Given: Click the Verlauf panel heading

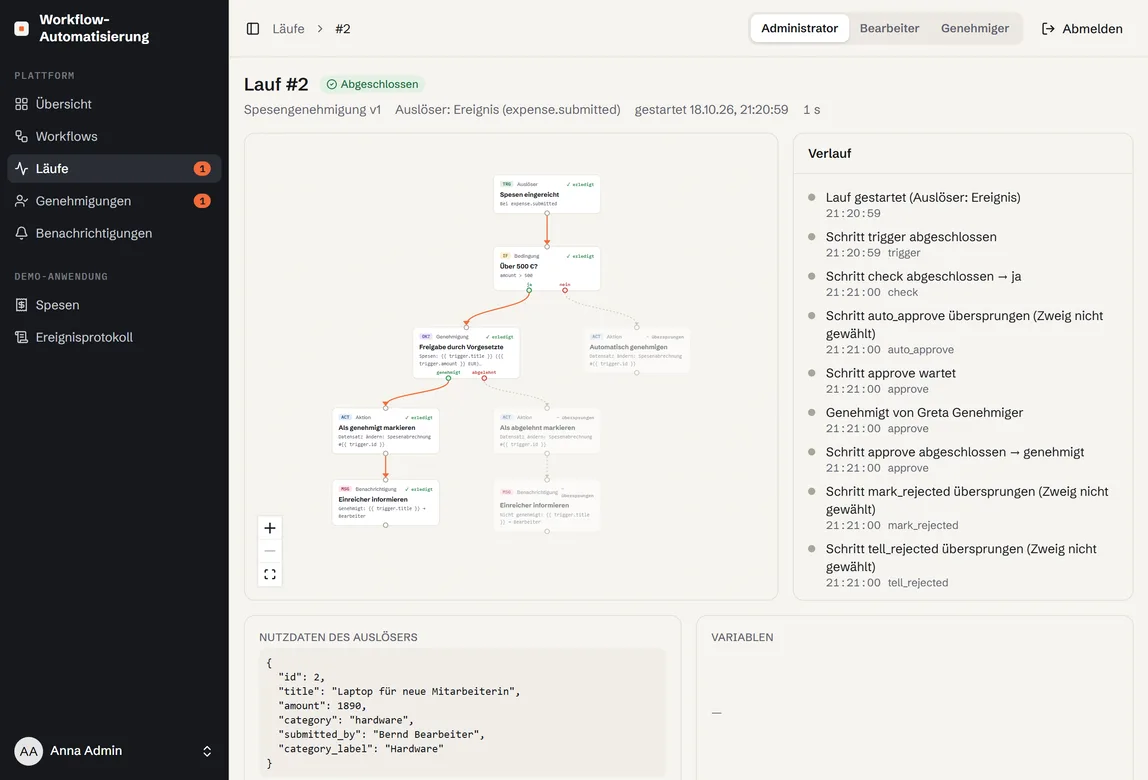Looking at the screenshot, I should pos(830,153).
